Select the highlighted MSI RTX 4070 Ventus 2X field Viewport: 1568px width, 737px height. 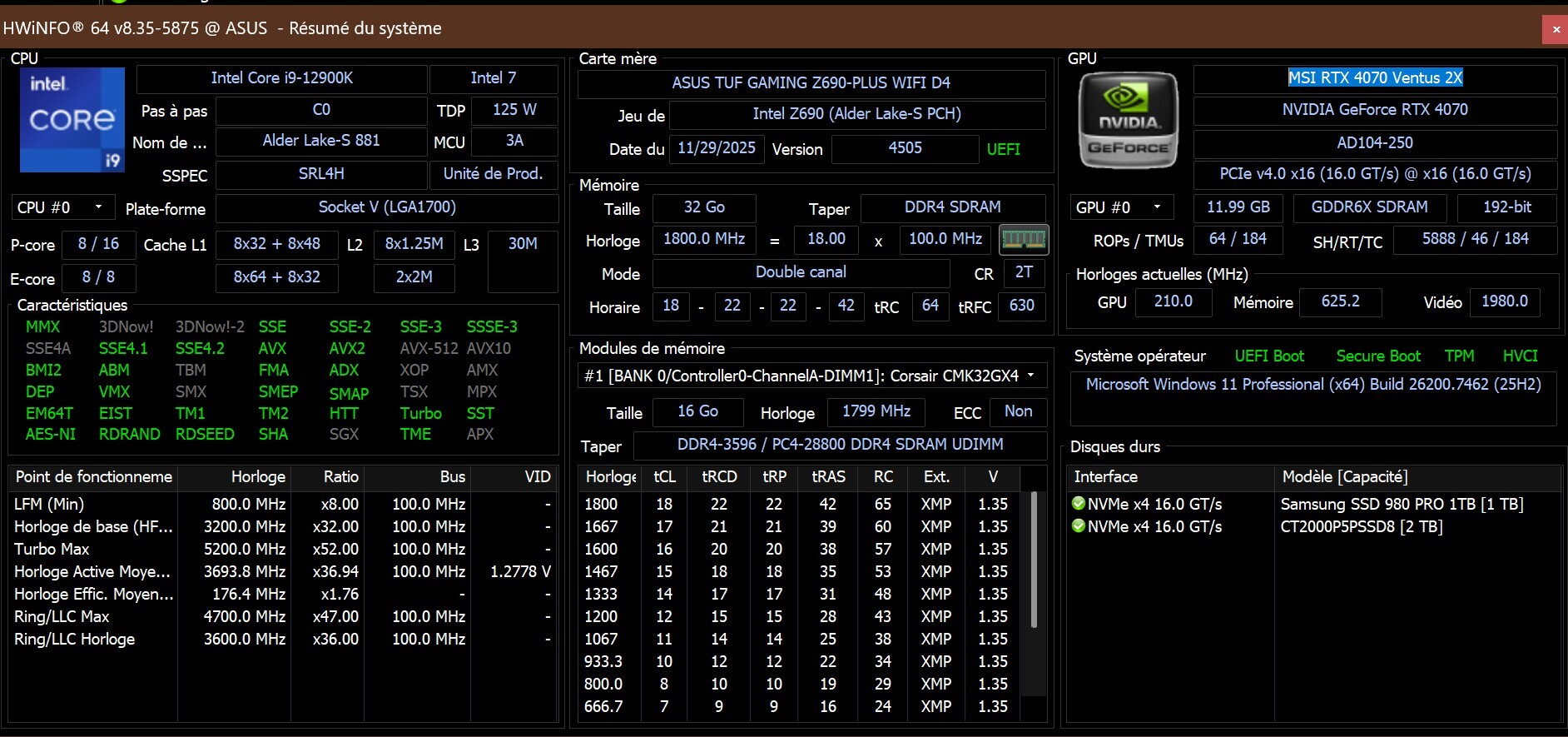coord(1375,78)
